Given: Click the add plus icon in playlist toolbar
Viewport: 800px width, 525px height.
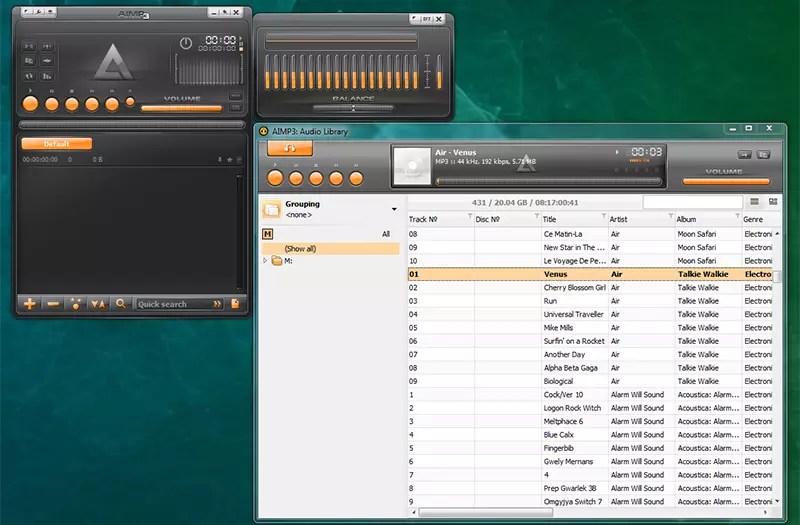Looking at the screenshot, I should pyautogui.click(x=30, y=304).
